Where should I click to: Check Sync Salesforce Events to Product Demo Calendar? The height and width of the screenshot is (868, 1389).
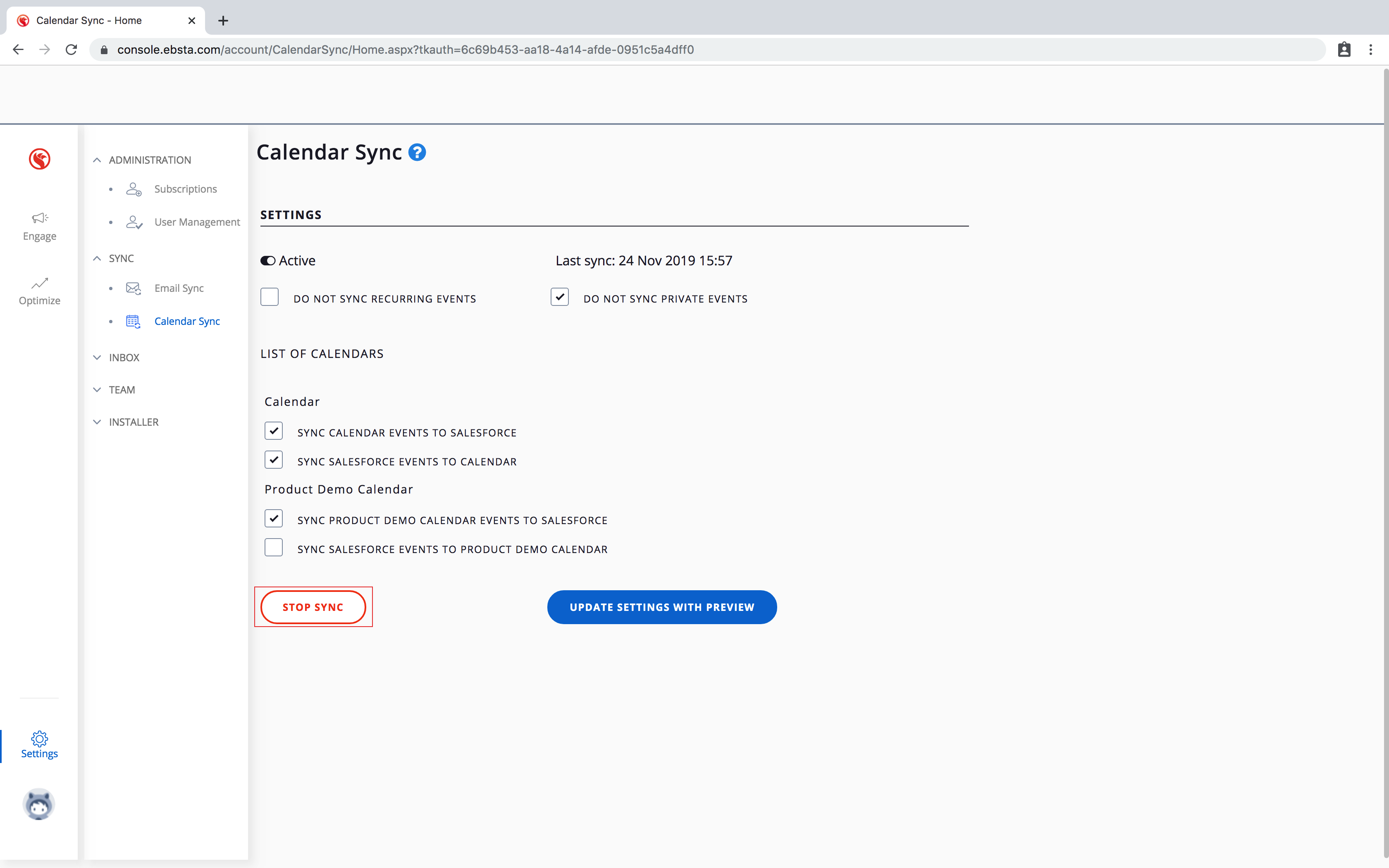point(274,548)
